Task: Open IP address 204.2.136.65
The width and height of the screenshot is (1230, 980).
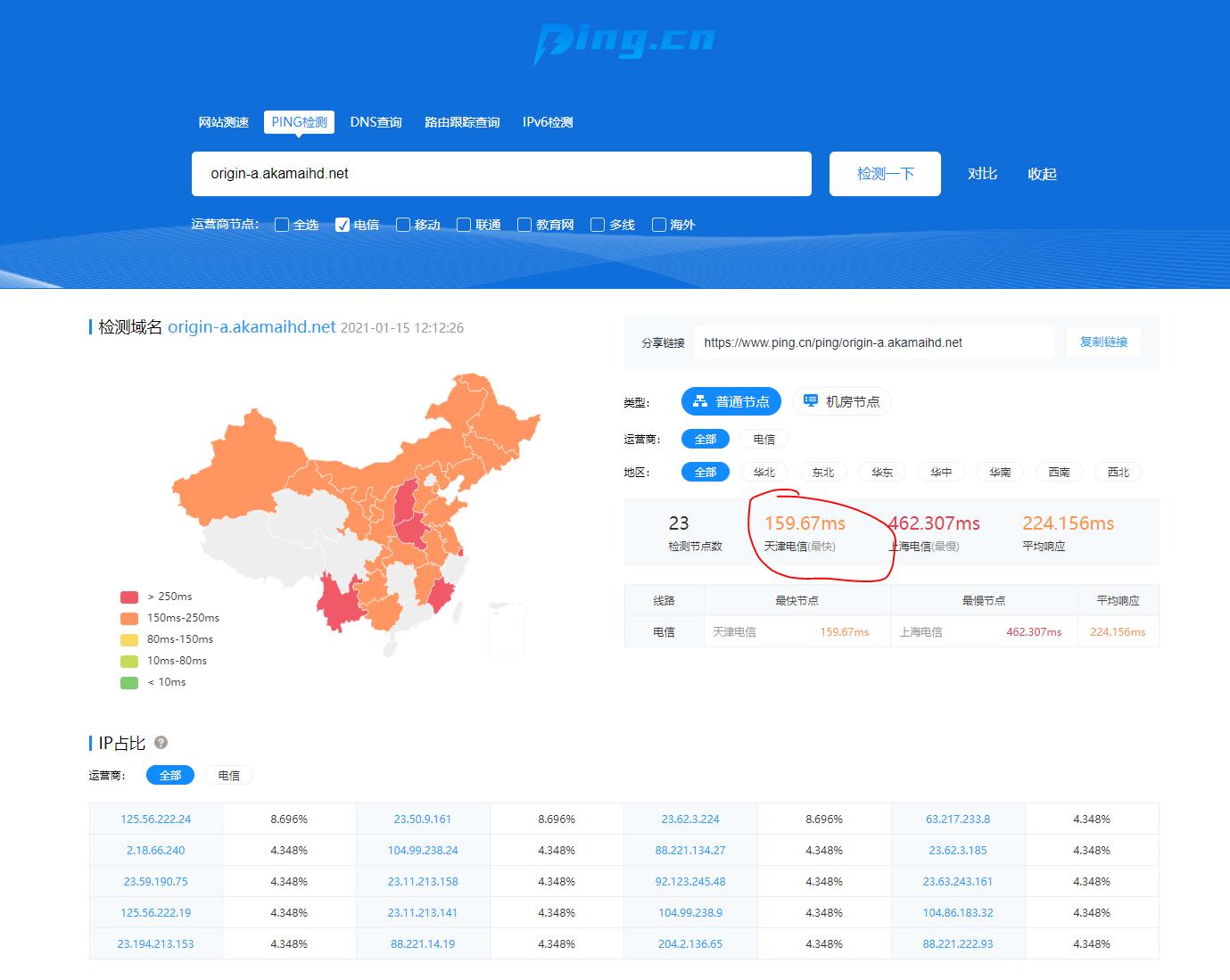Action: pos(690,943)
